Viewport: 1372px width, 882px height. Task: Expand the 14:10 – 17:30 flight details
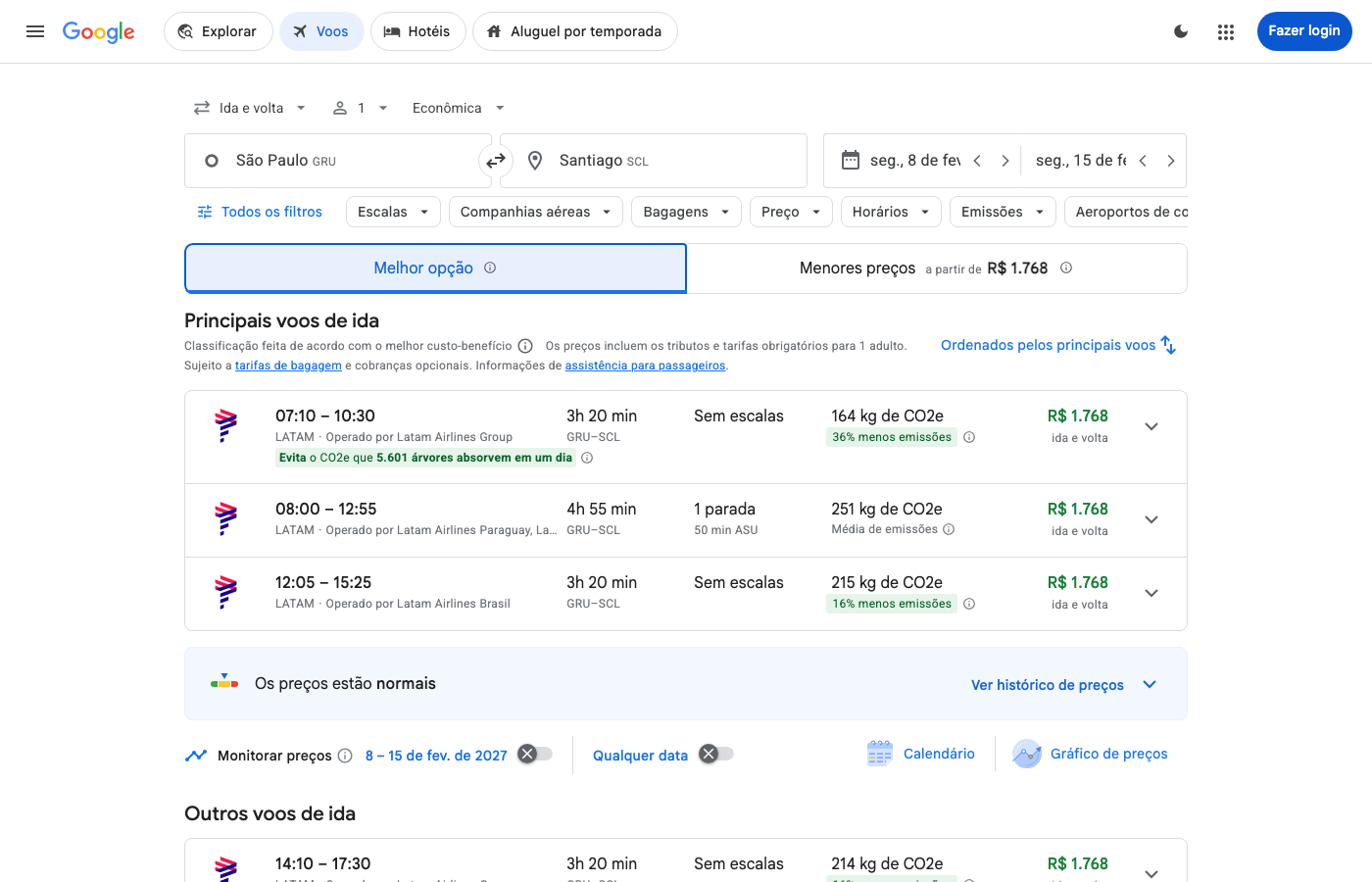coord(1151,872)
